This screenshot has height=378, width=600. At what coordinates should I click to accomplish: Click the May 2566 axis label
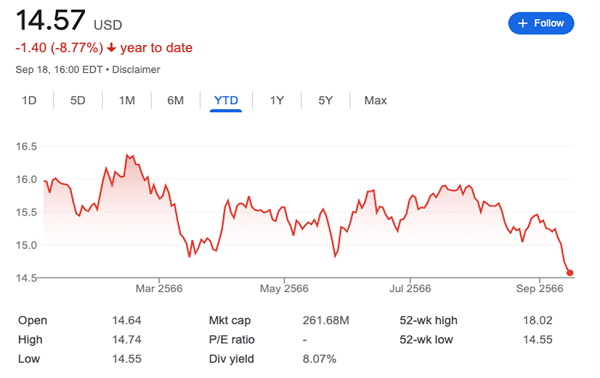point(284,288)
